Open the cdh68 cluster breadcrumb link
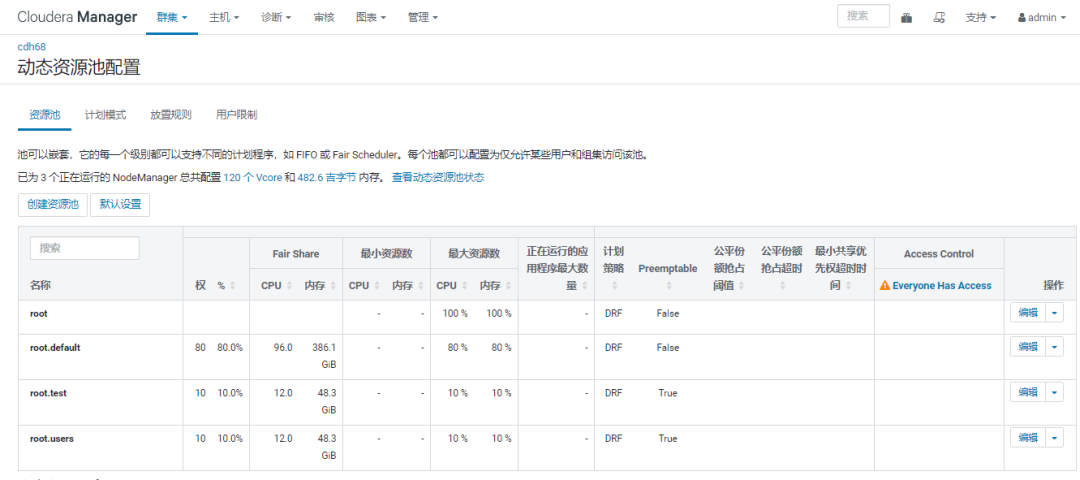This screenshot has height=480, width=1080. [31, 47]
